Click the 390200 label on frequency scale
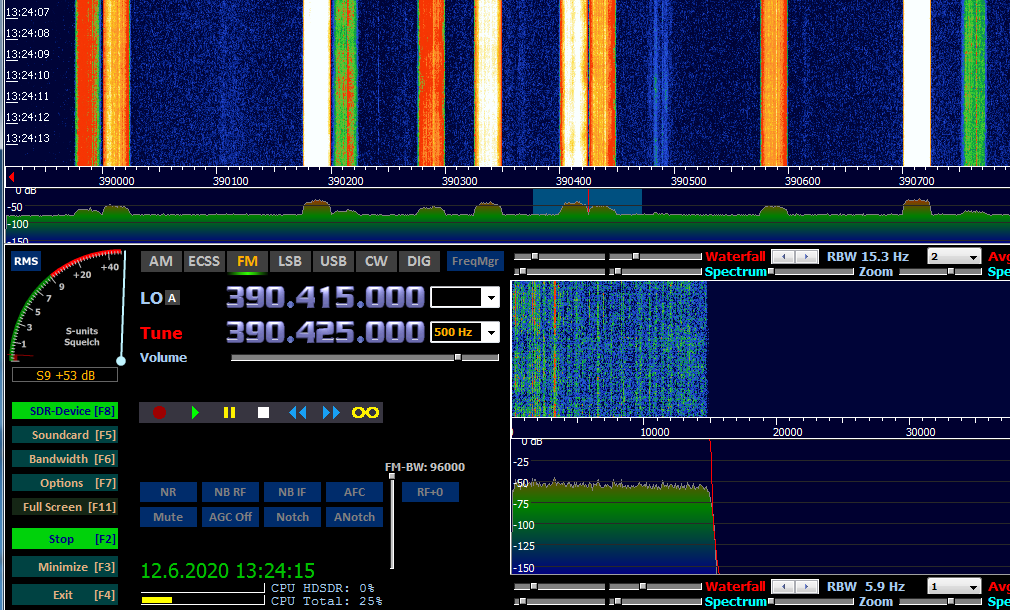The image size is (1010, 610). click(345, 182)
